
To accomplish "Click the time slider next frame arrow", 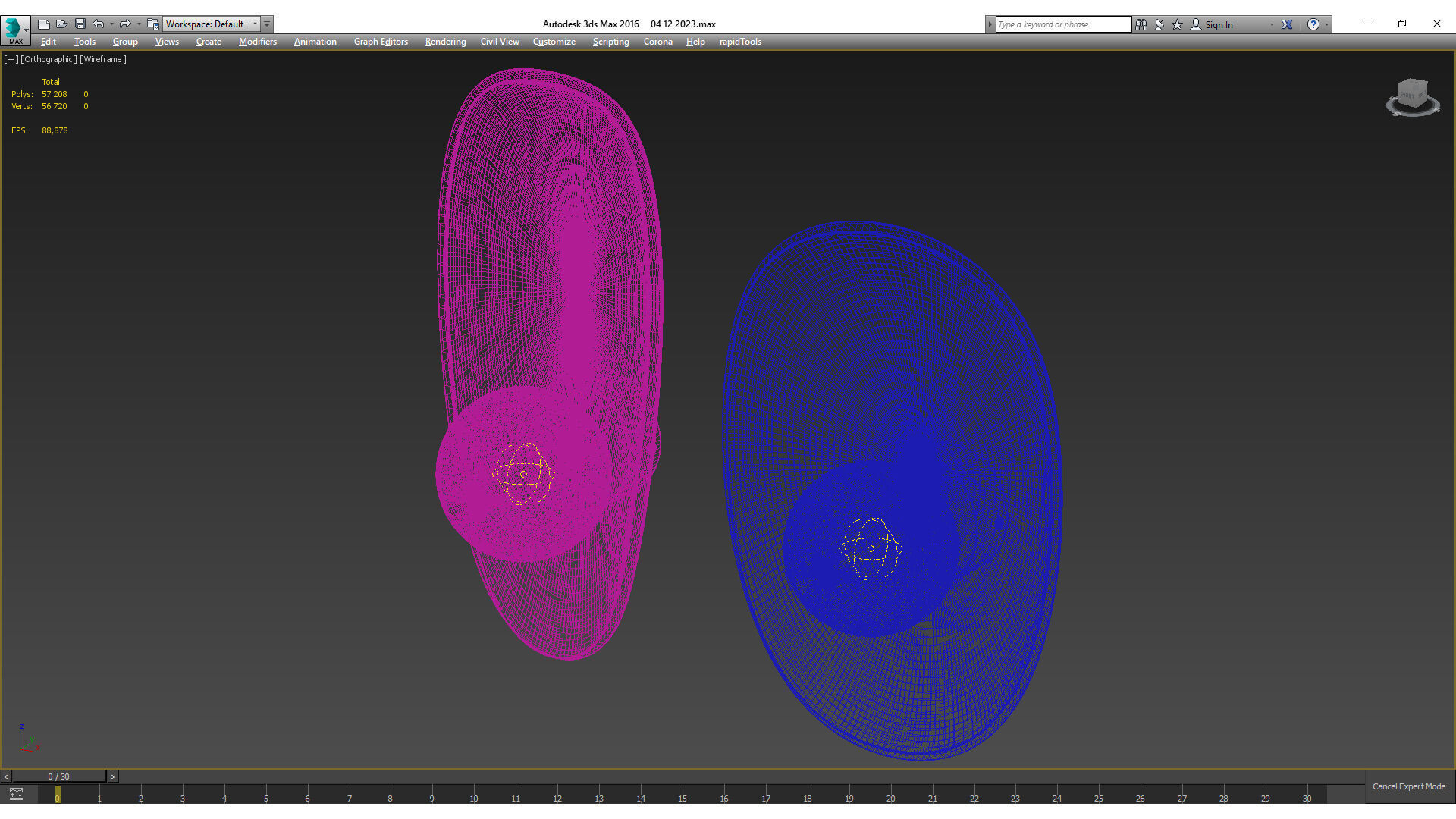I will 113,777.
